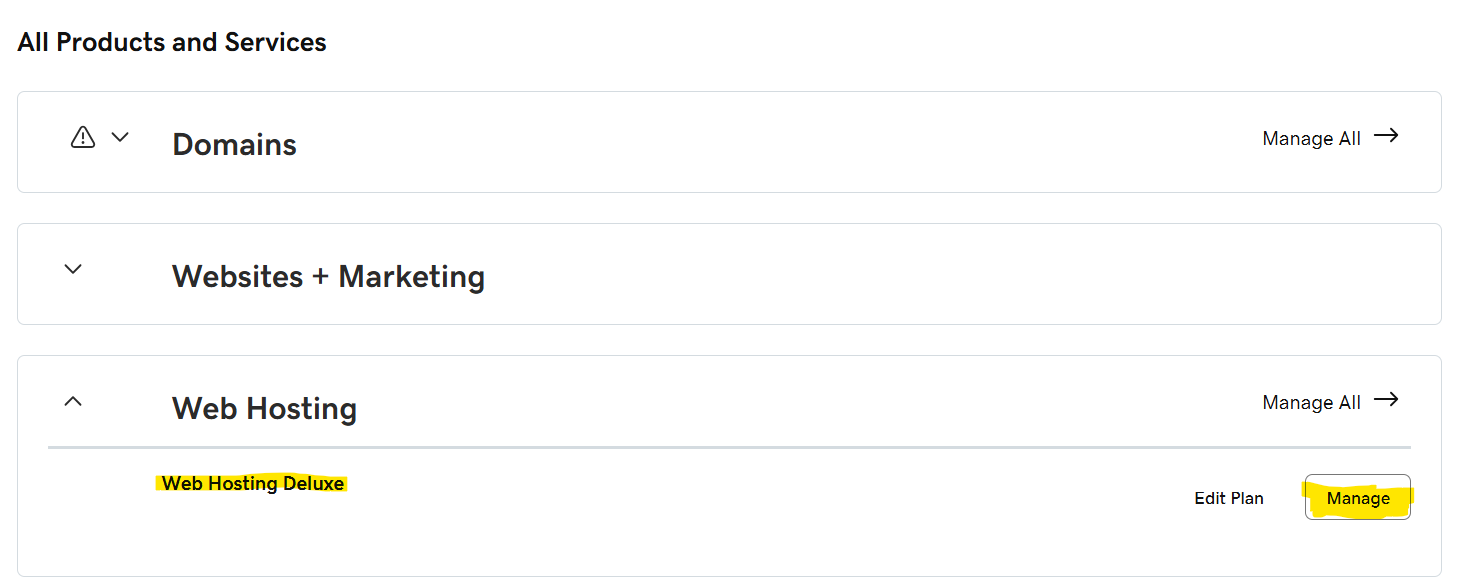Click the All Products and Services title

(x=172, y=42)
